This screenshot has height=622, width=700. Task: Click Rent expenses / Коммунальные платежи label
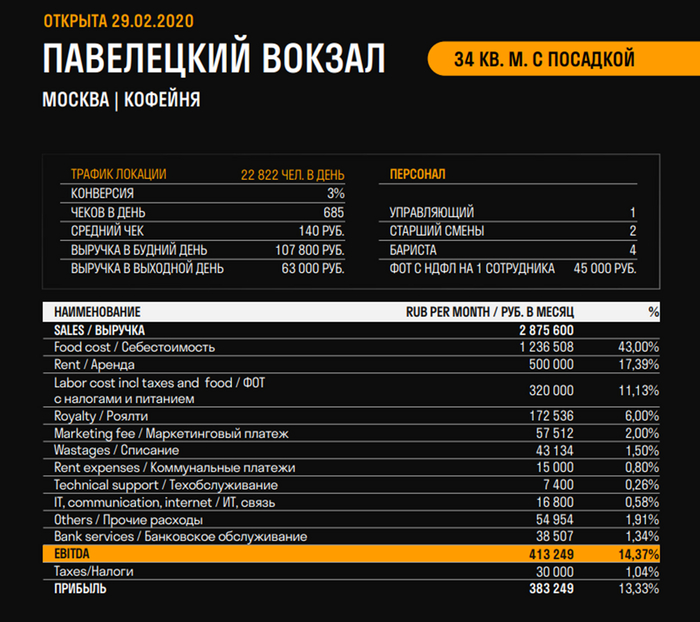(175, 468)
